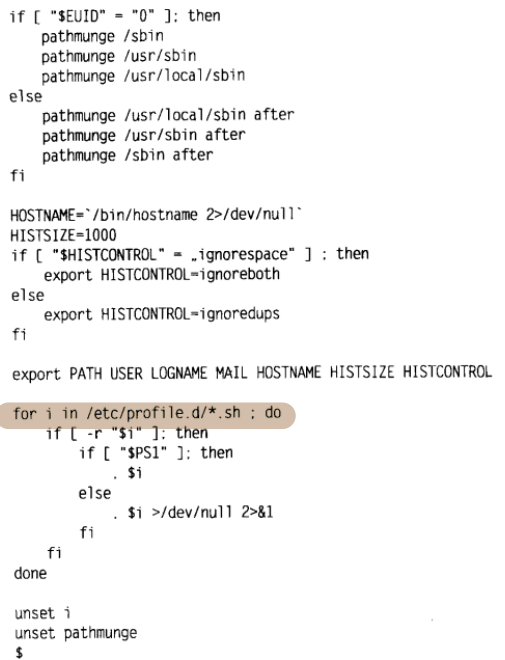Viewport: 505px width, 660px height.
Task: Click the 'pathmunge /sbin after' line
Action: [127, 155]
